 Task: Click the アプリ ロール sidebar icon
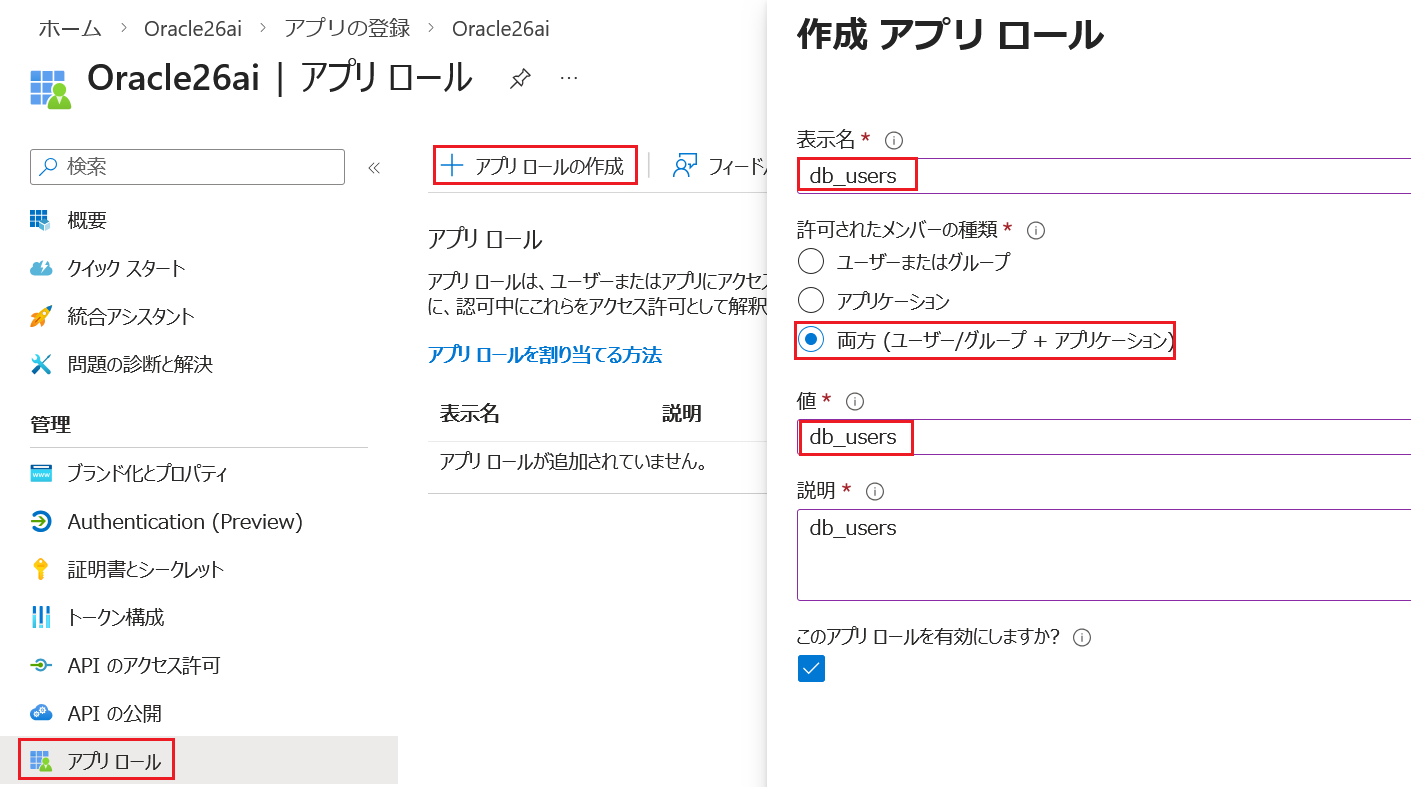pyautogui.click(x=40, y=761)
